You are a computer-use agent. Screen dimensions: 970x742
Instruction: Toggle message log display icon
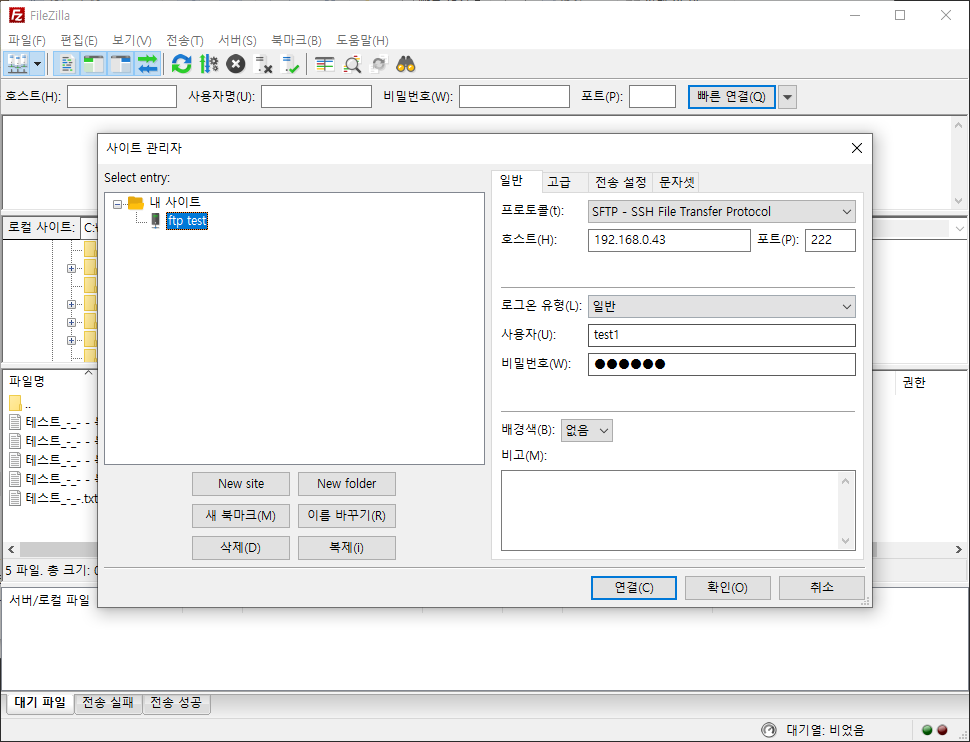pos(67,64)
